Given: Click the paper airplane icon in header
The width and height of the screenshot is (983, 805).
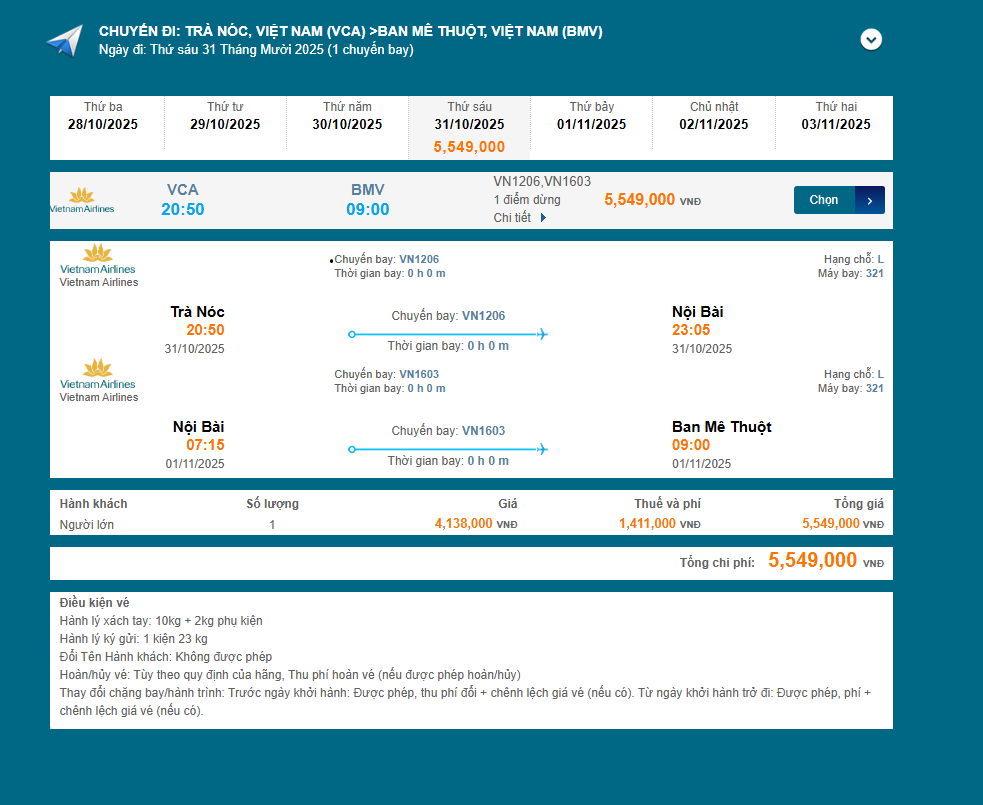Looking at the screenshot, I should coord(64,41).
